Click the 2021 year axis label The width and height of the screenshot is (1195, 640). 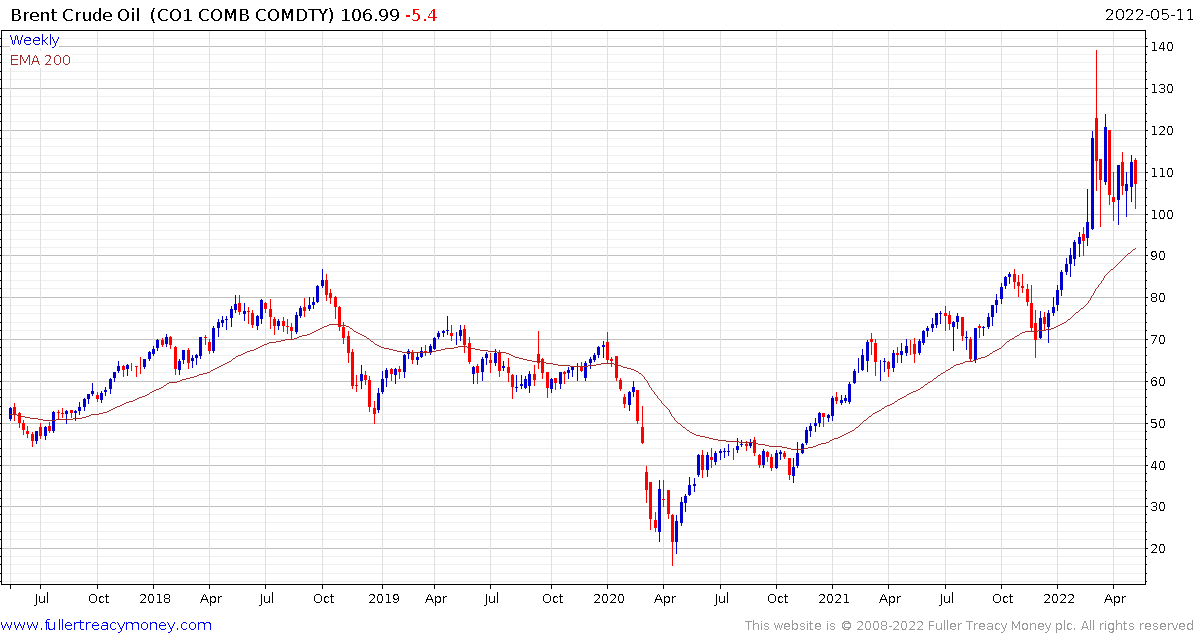coord(835,598)
